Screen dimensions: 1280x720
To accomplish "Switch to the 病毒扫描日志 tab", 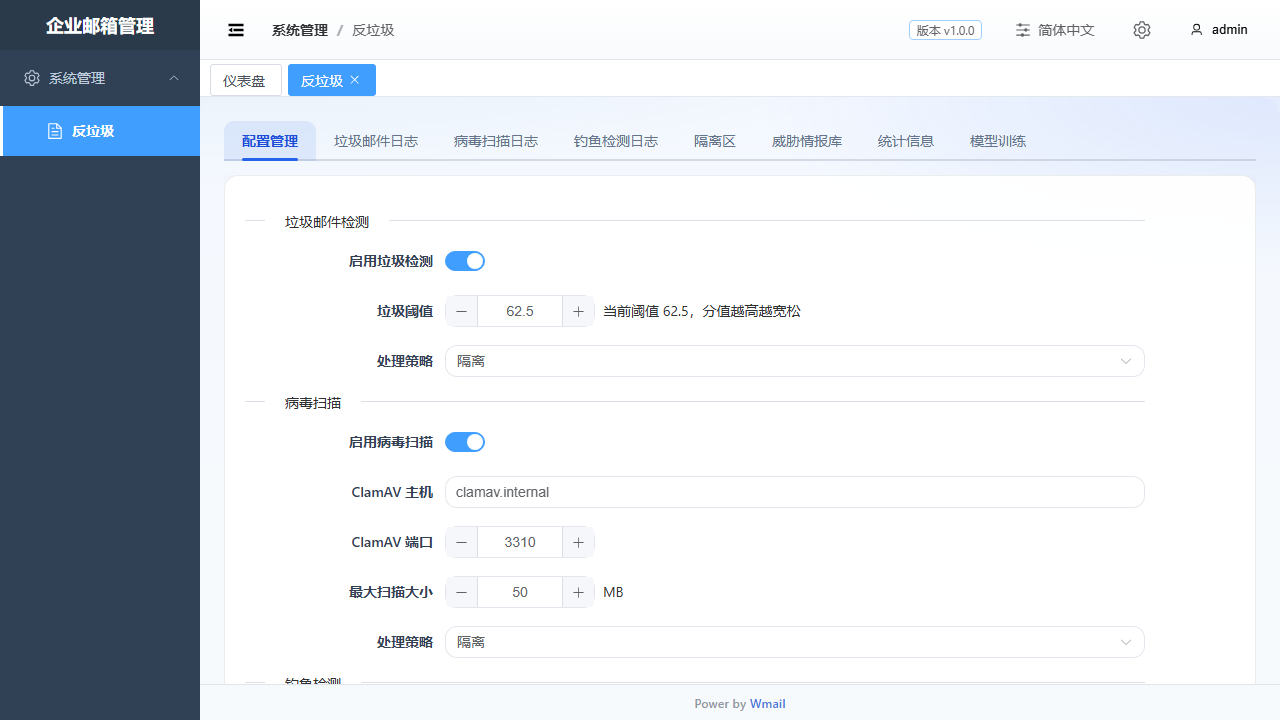I will pyautogui.click(x=496, y=141).
